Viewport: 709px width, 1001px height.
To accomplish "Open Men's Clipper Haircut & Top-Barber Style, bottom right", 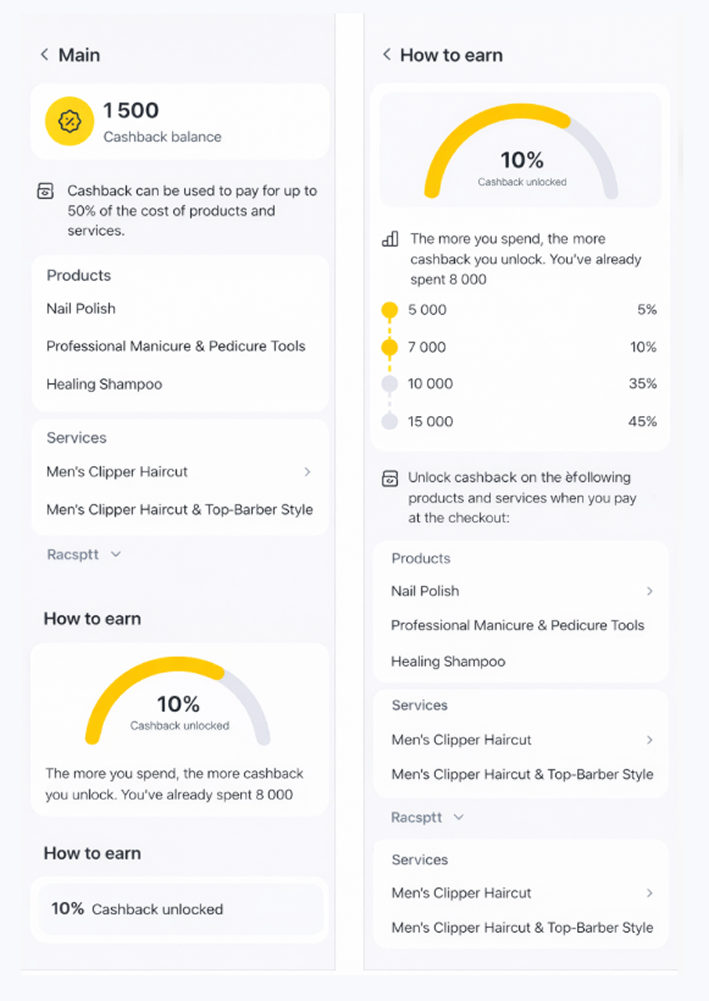I will point(522,927).
